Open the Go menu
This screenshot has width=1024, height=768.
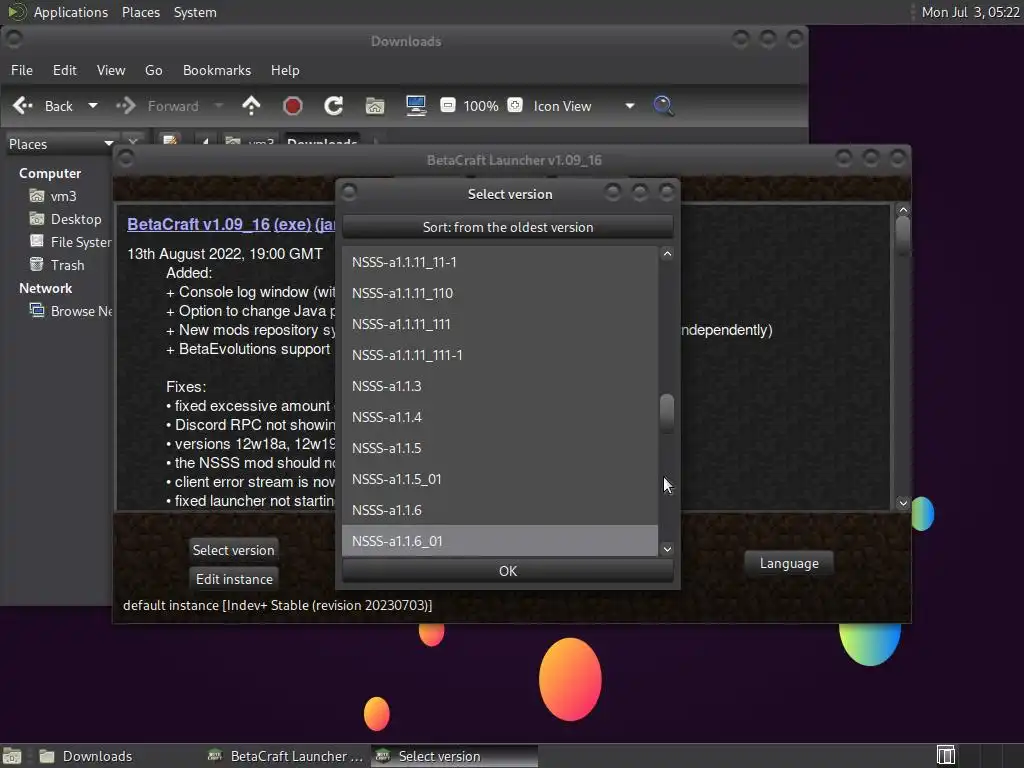tap(153, 71)
